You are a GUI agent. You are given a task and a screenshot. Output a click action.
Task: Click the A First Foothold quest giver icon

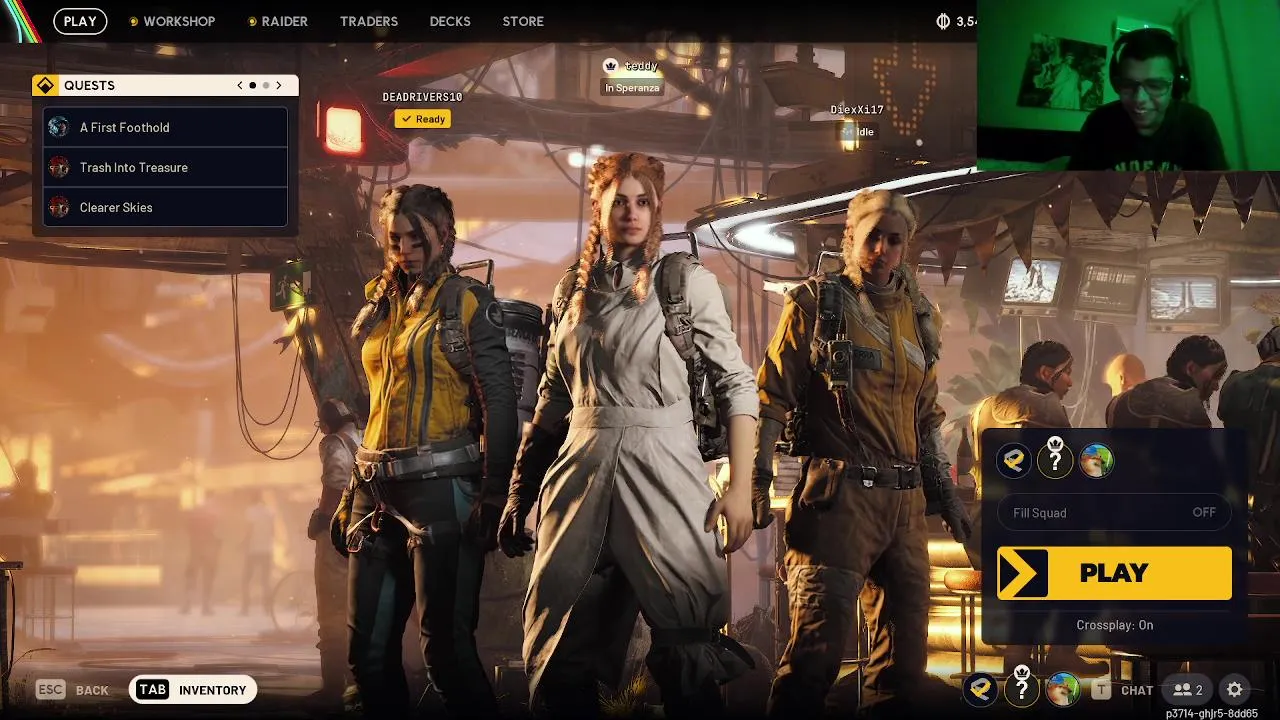(59, 127)
